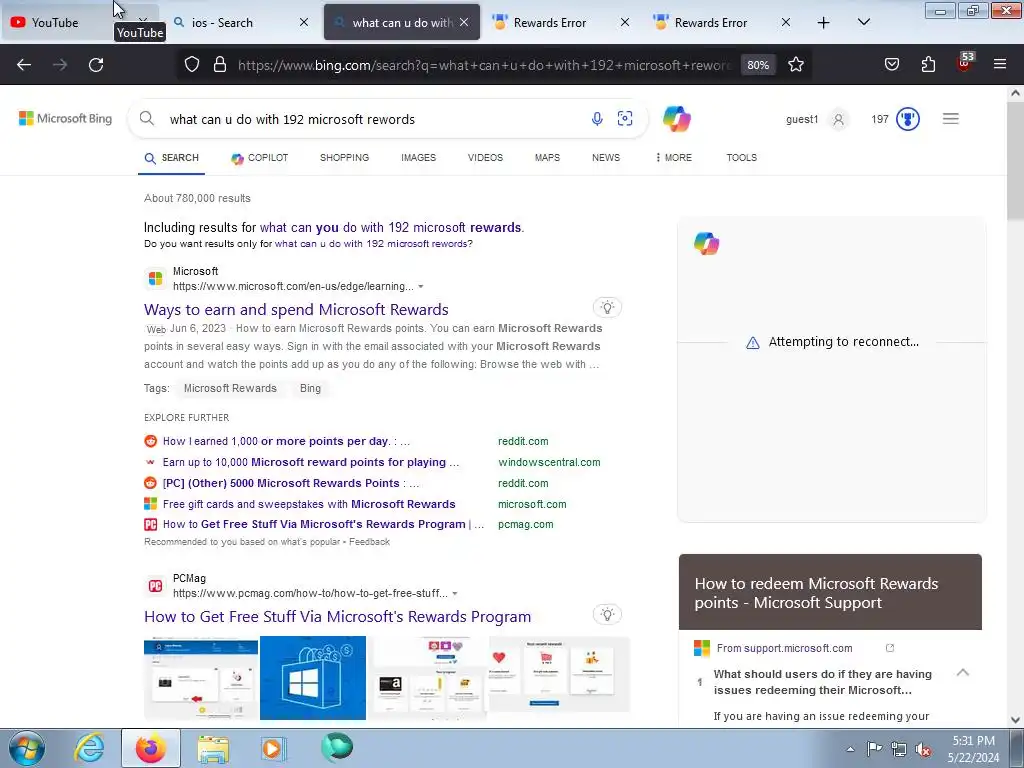Open Copilot from the colorful header icon
1024x768 pixels.
(677, 119)
